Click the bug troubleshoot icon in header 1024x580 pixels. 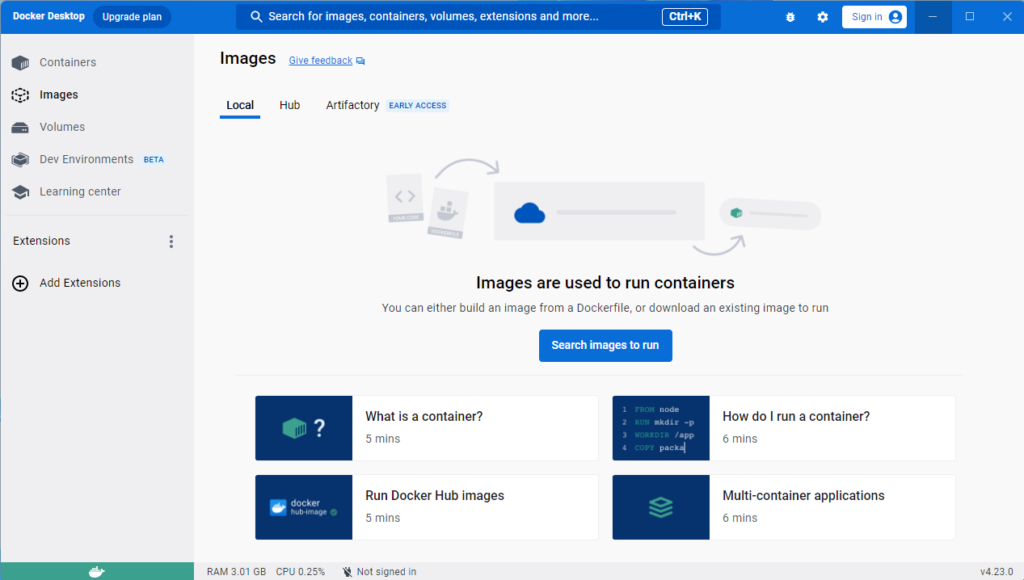[790, 17]
